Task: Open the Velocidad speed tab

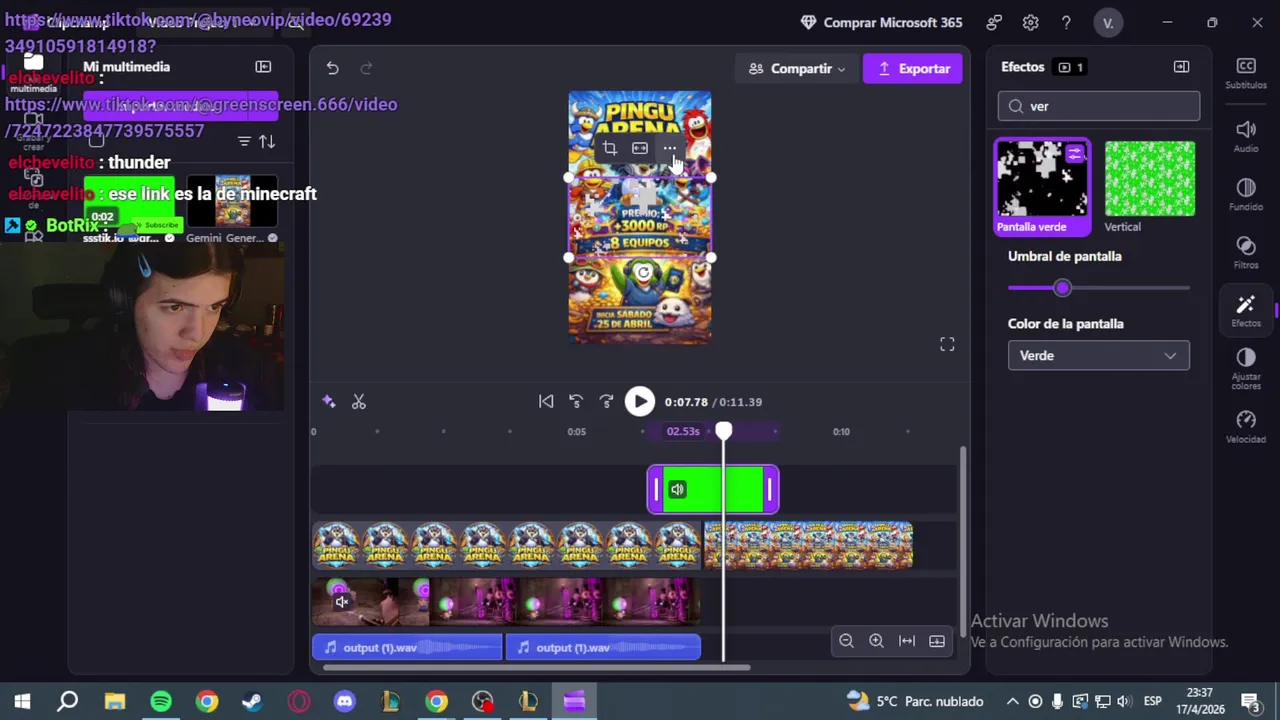Action: coord(1246,427)
